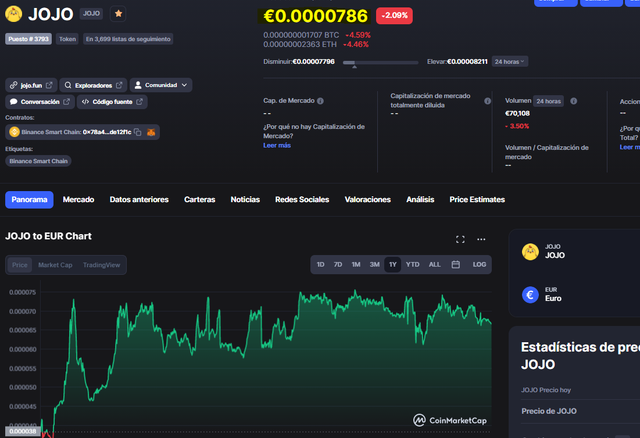The height and width of the screenshot is (438, 640).
Task: Set chart range to ALL
Action: point(434,265)
